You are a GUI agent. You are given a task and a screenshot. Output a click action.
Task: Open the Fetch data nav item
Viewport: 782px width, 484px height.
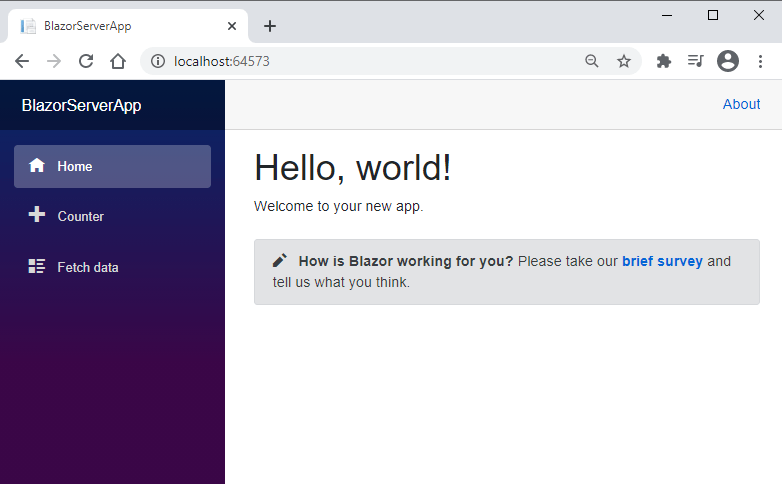point(112,267)
